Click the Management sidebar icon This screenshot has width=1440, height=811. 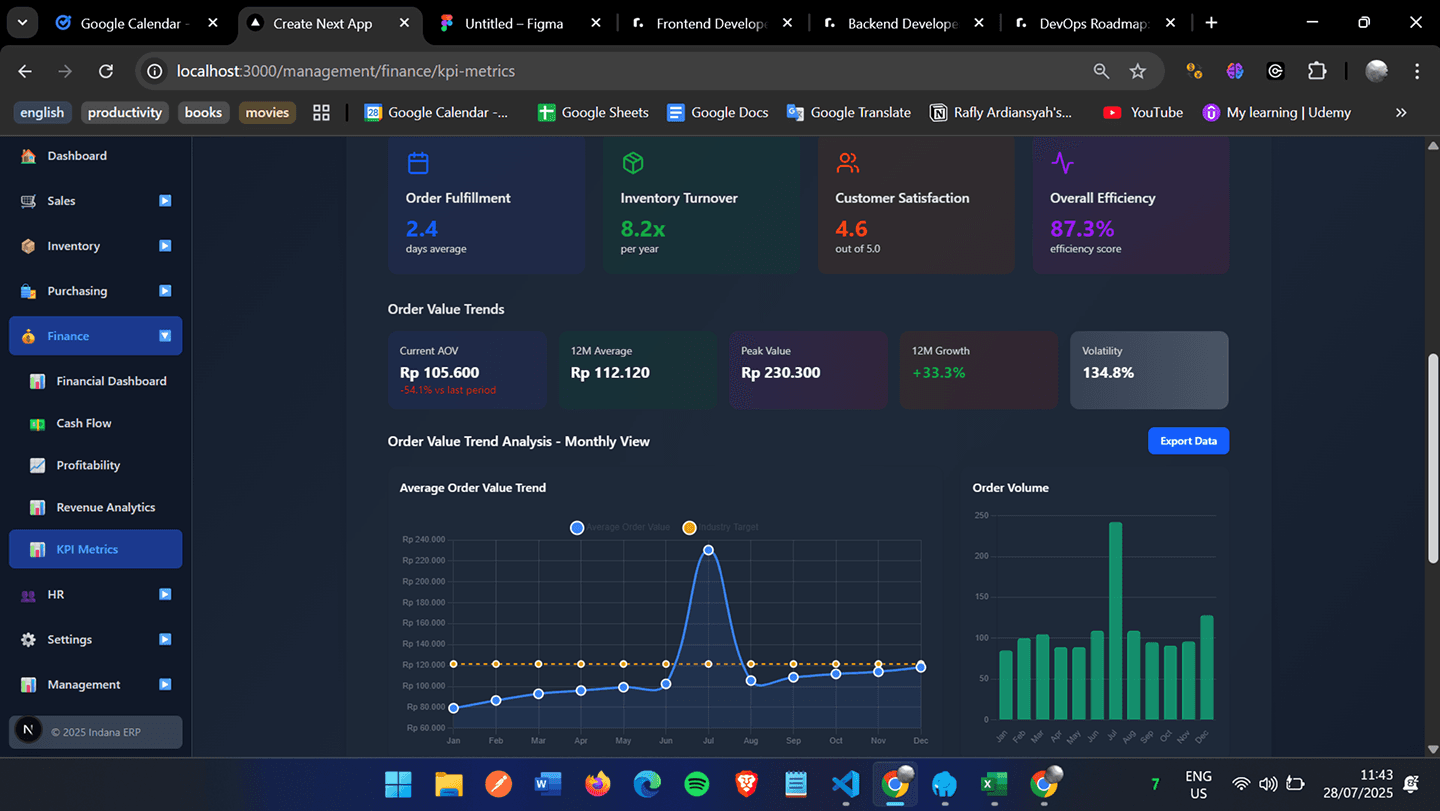click(28, 684)
